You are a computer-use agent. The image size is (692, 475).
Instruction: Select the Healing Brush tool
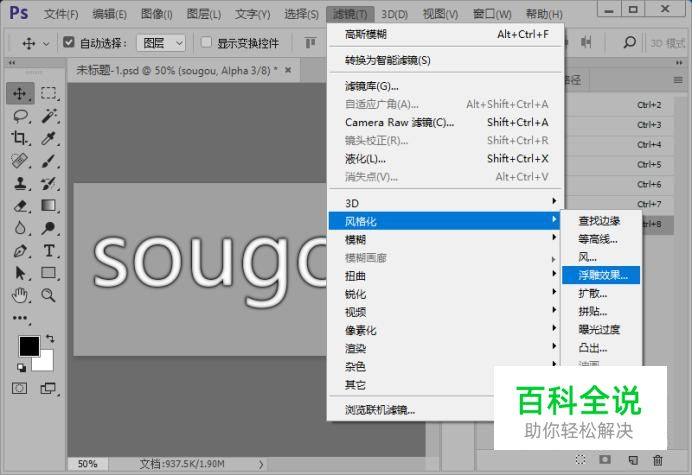pyautogui.click(x=19, y=161)
